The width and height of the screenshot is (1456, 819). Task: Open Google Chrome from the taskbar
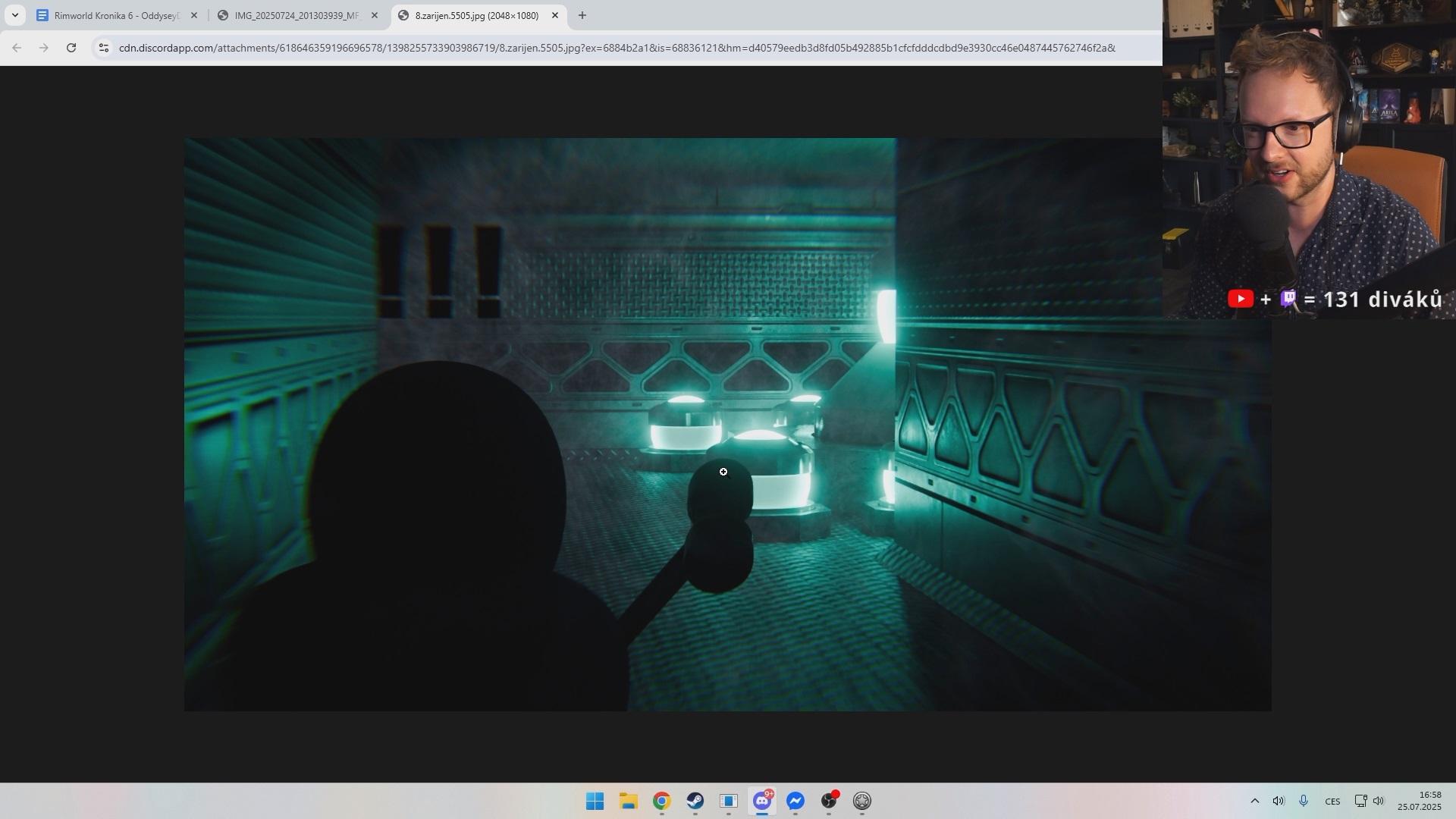[x=662, y=801]
